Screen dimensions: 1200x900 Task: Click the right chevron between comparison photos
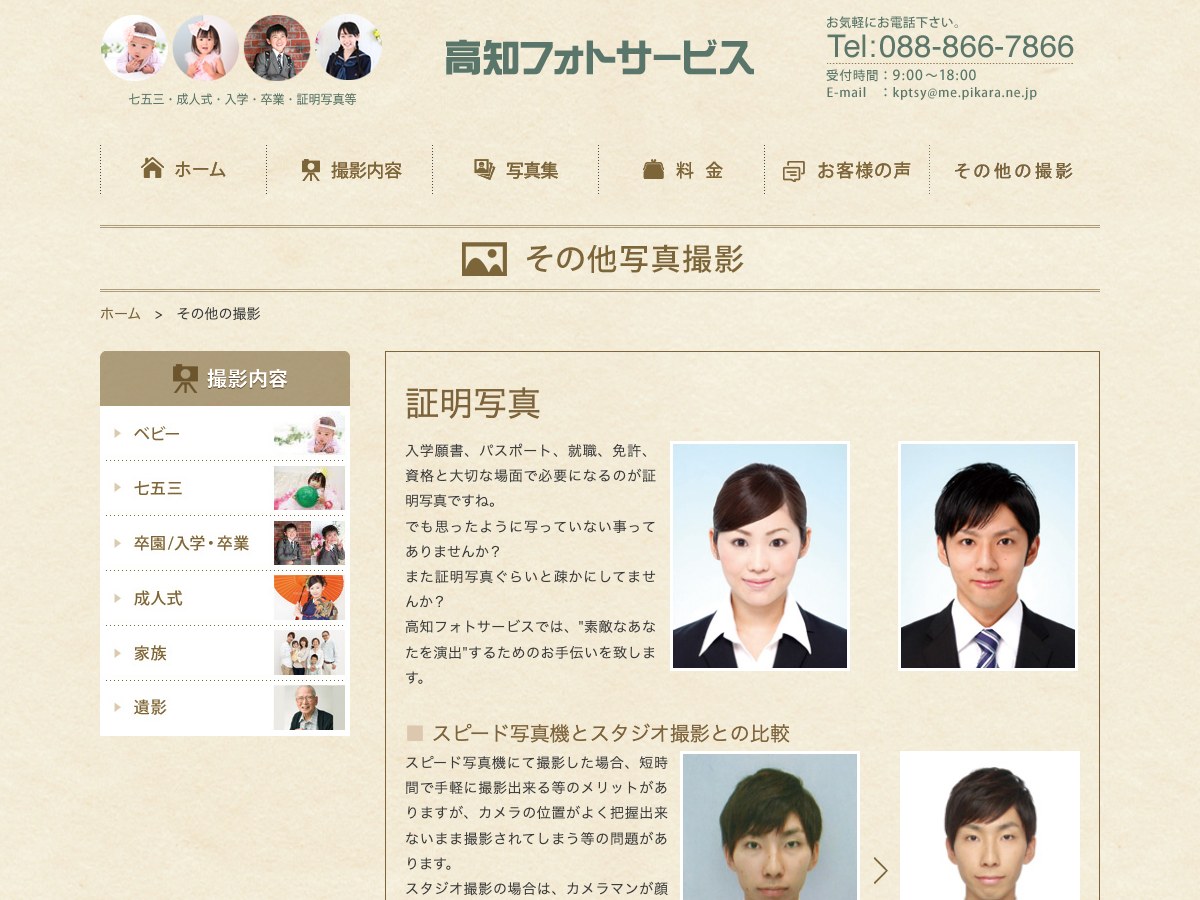(x=880, y=870)
